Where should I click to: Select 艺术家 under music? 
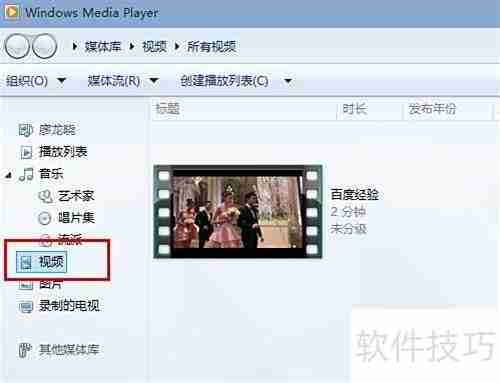click(x=76, y=196)
